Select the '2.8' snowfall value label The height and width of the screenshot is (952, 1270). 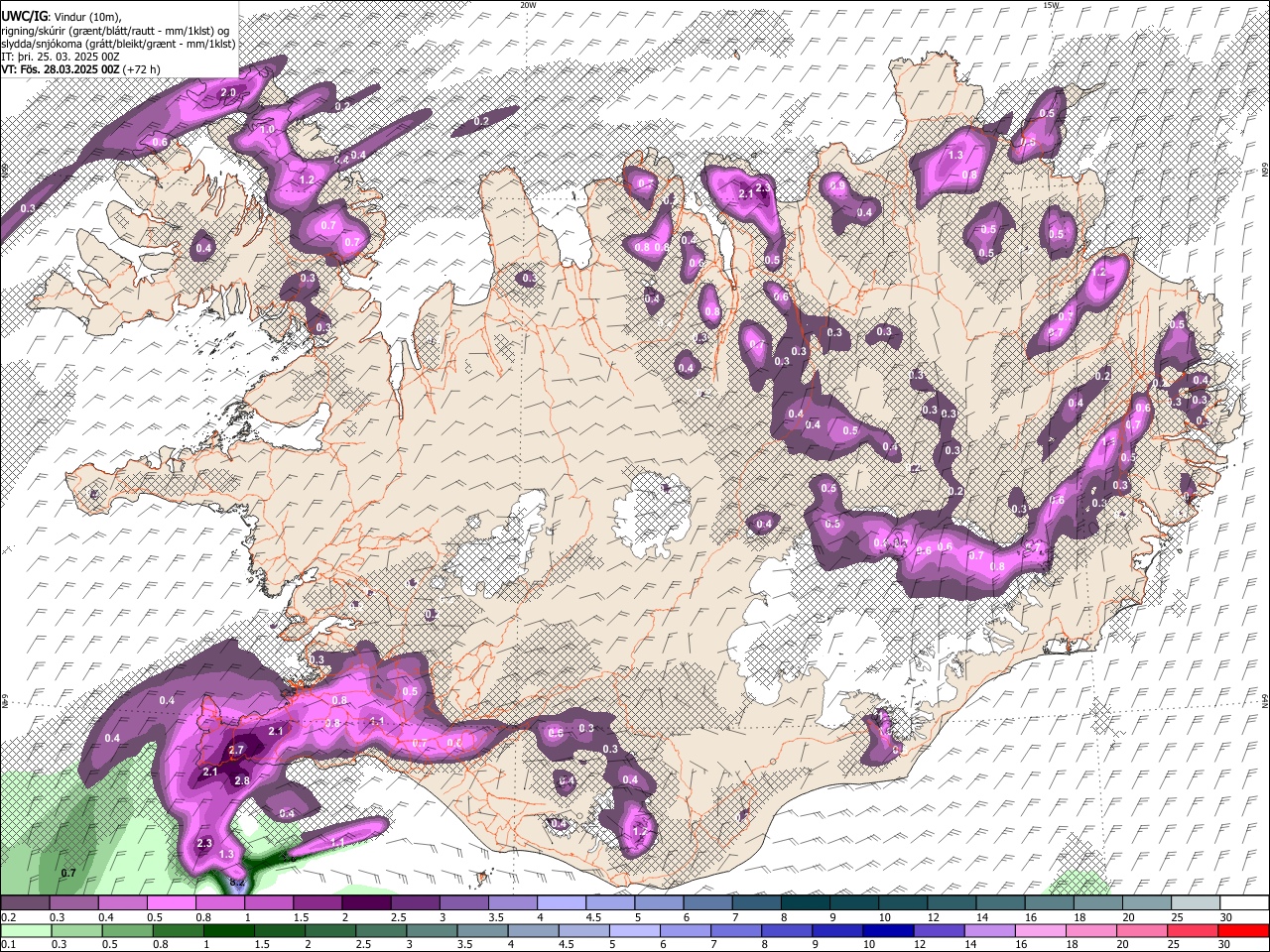pyautogui.click(x=242, y=781)
